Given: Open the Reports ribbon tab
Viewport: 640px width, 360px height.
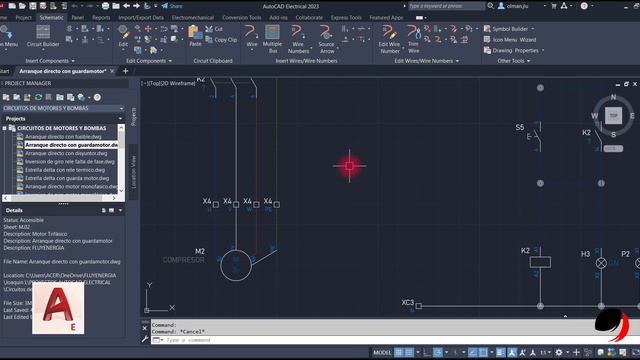Looking at the screenshot, I should click(x=101, y=18).
